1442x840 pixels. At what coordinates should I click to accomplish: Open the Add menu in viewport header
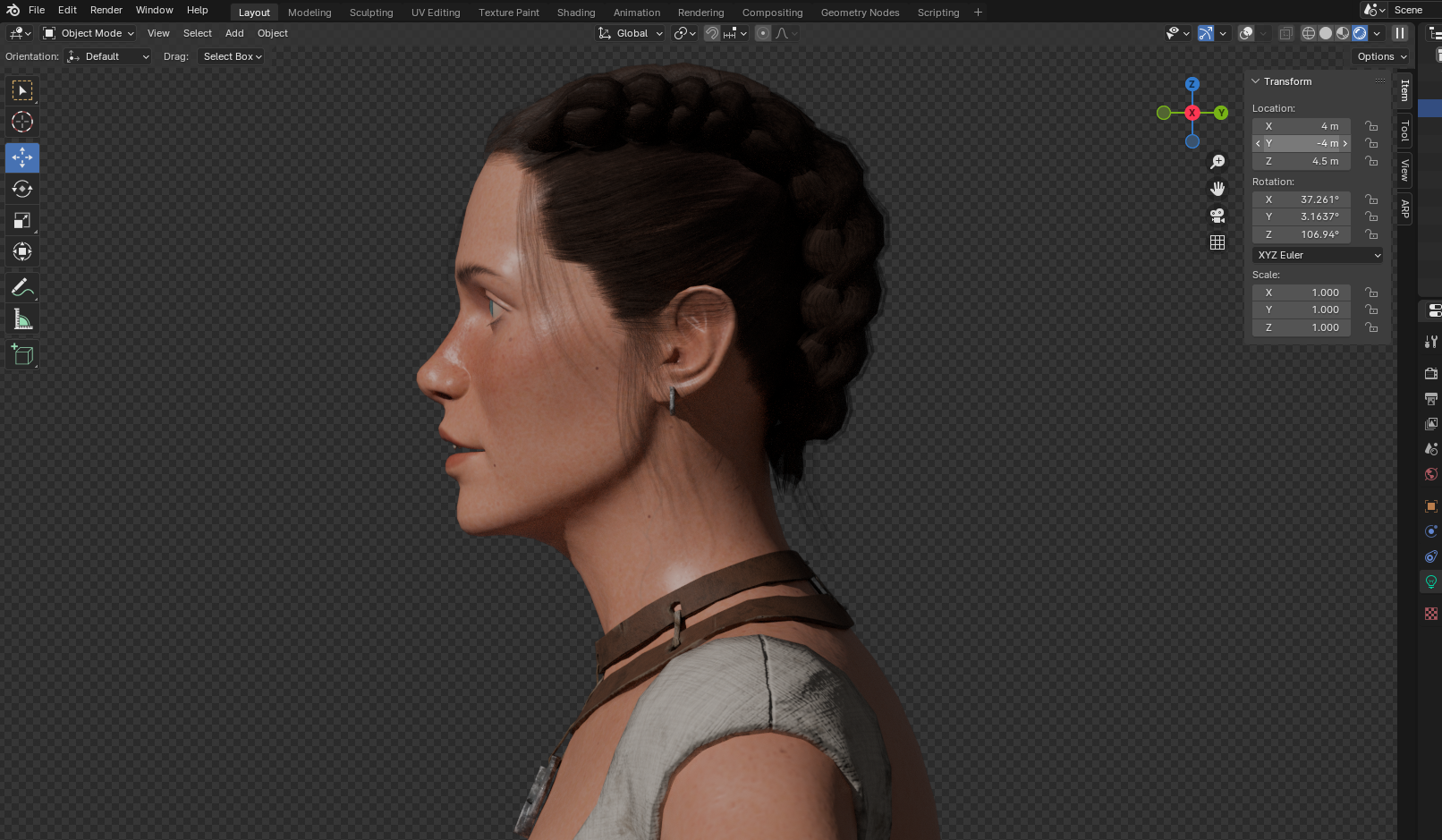pos(234,33)
